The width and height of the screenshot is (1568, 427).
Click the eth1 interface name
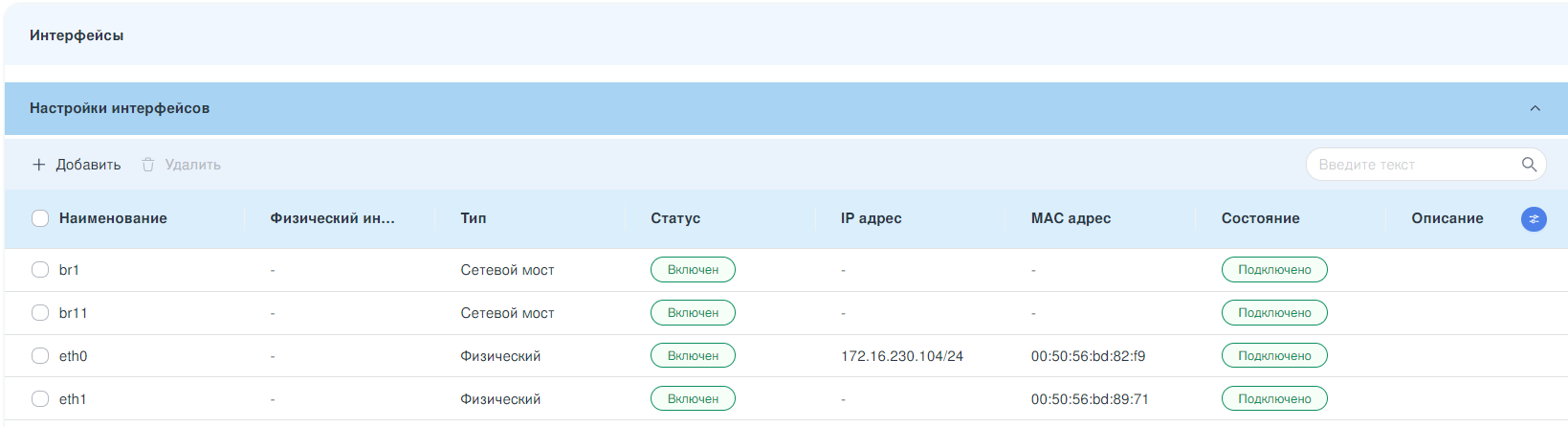pyautogui.click(x=73, y=399)
